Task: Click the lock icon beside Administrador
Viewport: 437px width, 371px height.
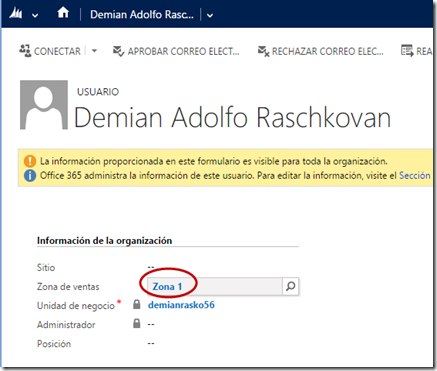Action: (x=137, y=323)
